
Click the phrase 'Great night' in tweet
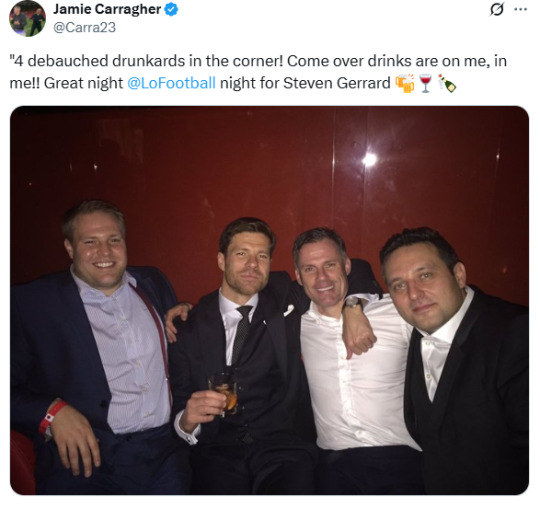click(83, 83)
